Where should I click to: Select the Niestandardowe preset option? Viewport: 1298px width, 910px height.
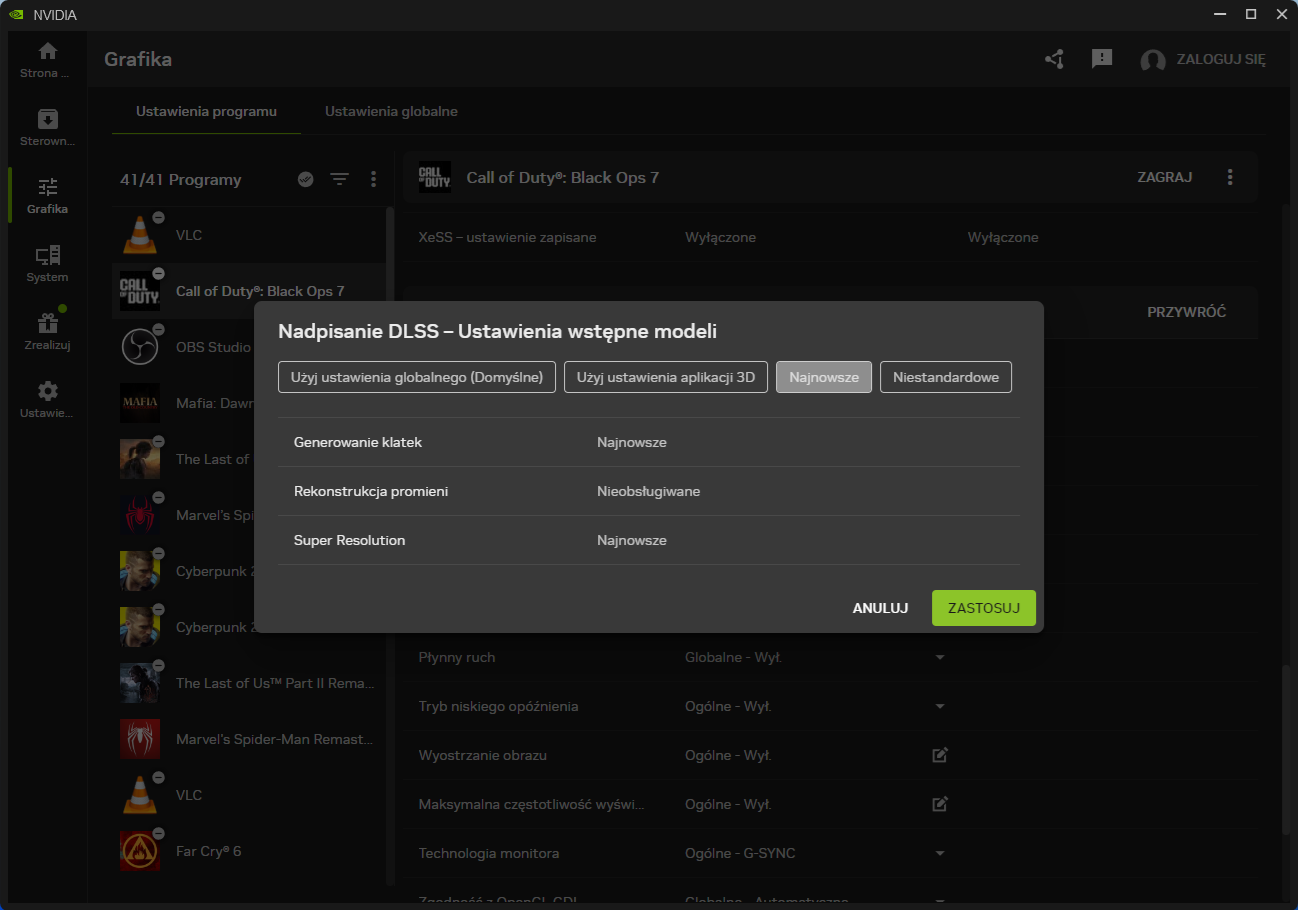click(946, 378)
